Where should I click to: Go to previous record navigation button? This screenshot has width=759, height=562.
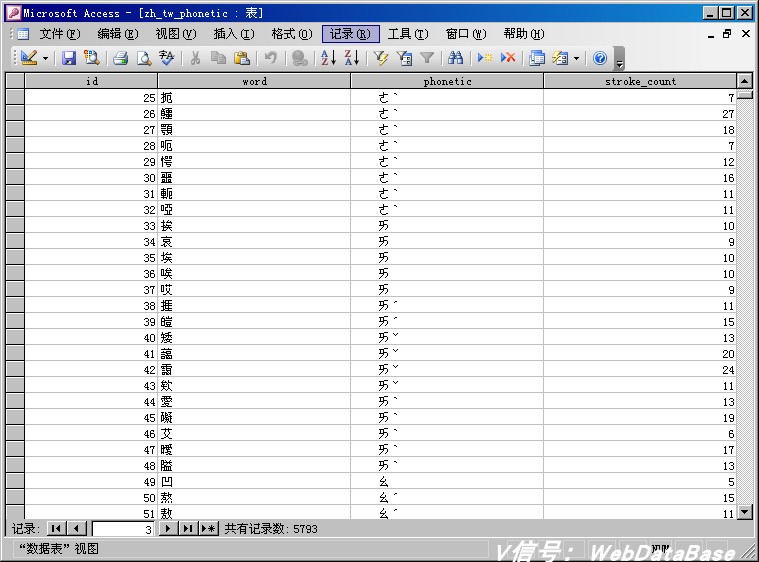pyautogui.click(x=76, y=529)
